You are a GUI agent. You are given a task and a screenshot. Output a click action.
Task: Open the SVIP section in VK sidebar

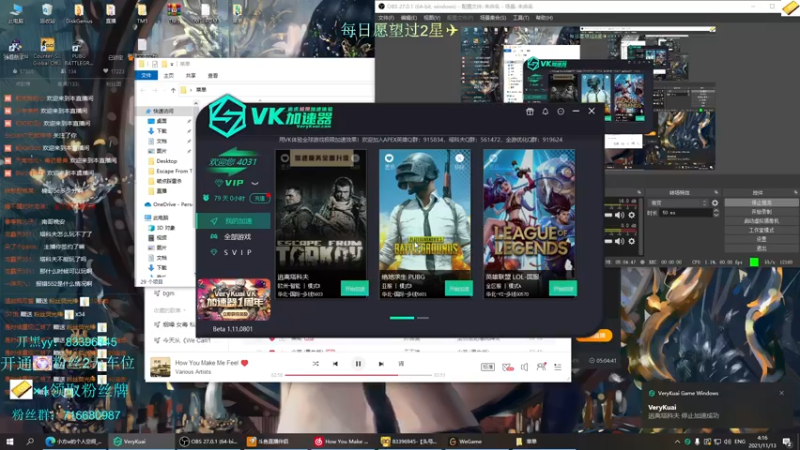234,253
